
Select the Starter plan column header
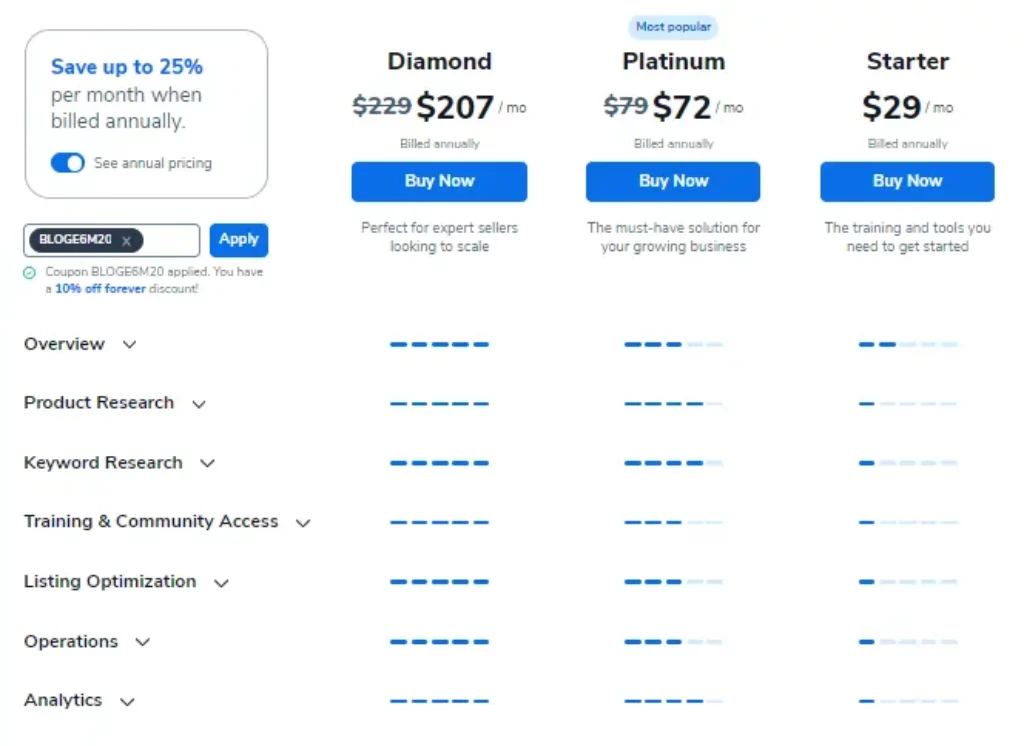click(x=906, y=61)
